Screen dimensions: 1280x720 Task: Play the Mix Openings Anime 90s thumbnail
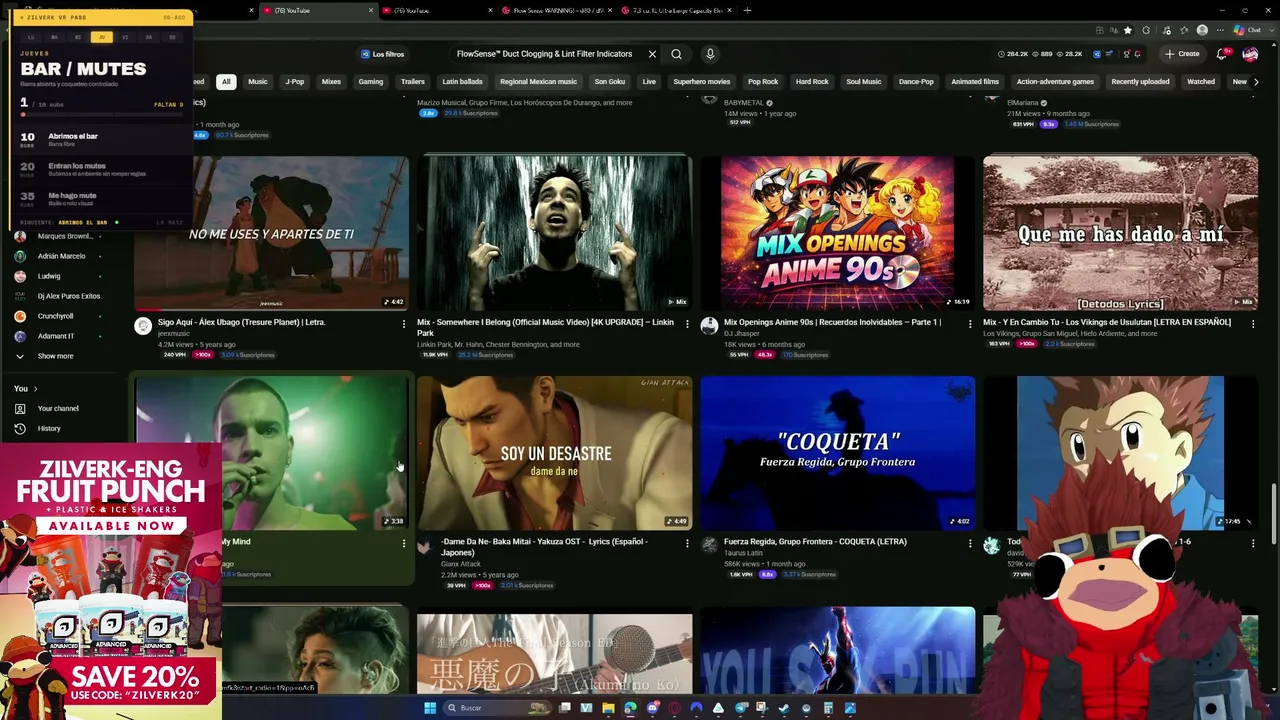point(838,232)
